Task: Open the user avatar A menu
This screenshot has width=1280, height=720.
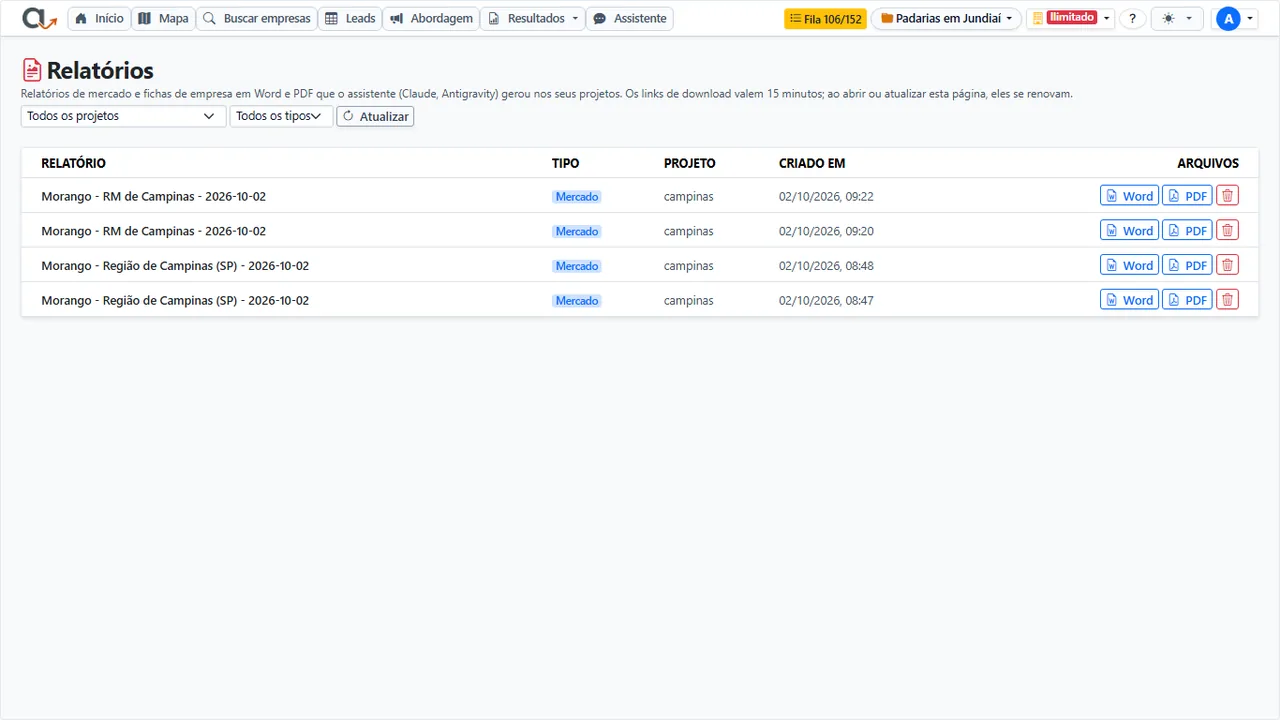Action: [x=1234, y=18]
